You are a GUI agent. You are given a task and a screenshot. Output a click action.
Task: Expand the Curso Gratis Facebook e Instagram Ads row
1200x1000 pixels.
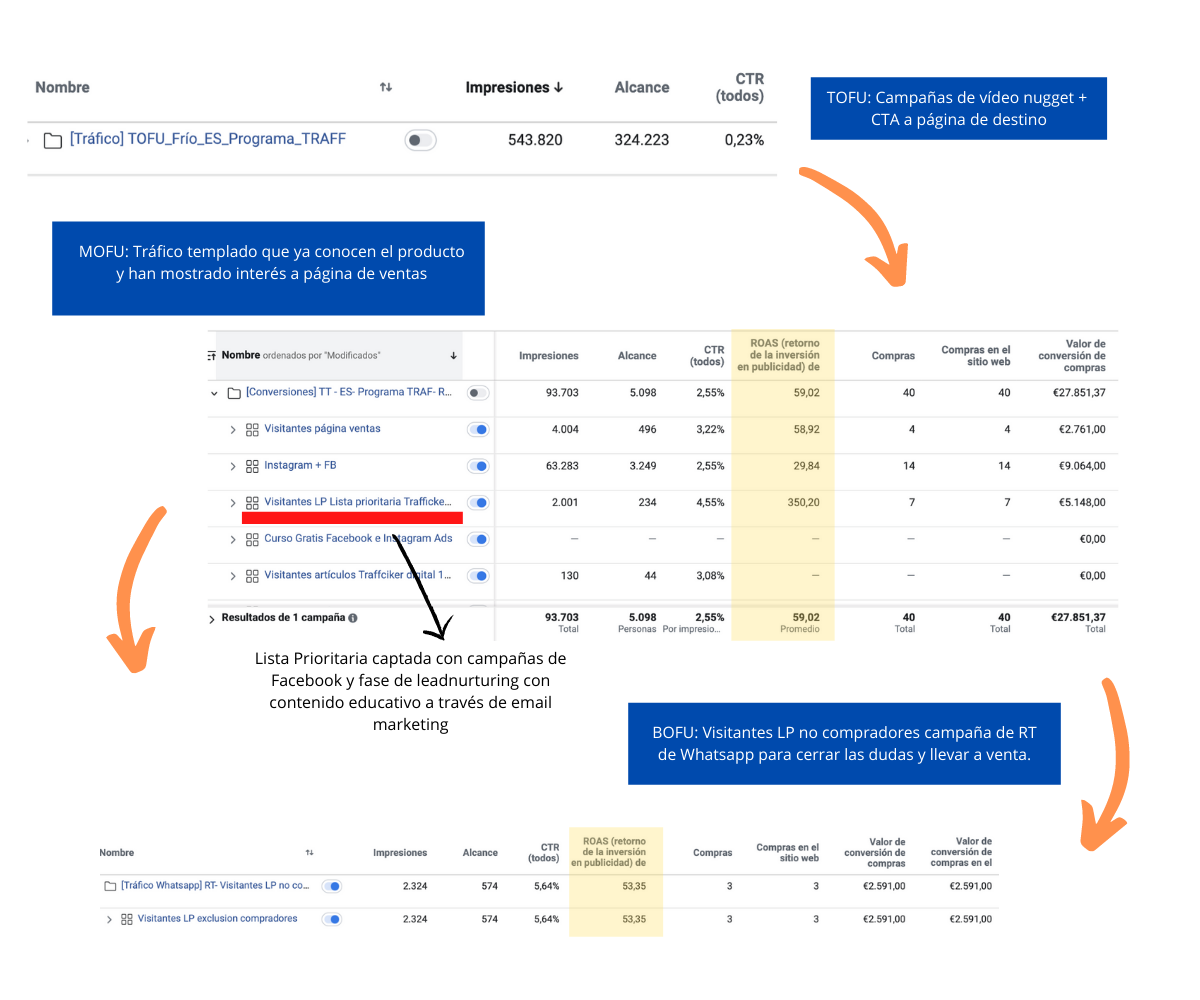pyautogui.click(x=233, y=539)
